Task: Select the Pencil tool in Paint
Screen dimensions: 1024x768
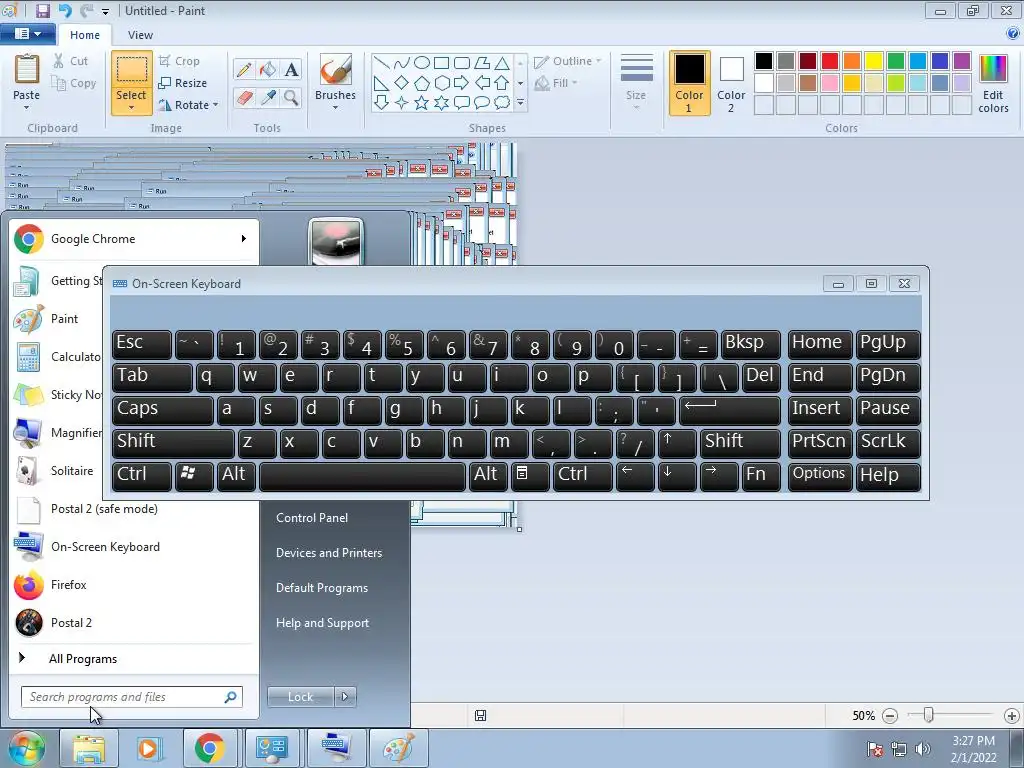Action: 244,69
